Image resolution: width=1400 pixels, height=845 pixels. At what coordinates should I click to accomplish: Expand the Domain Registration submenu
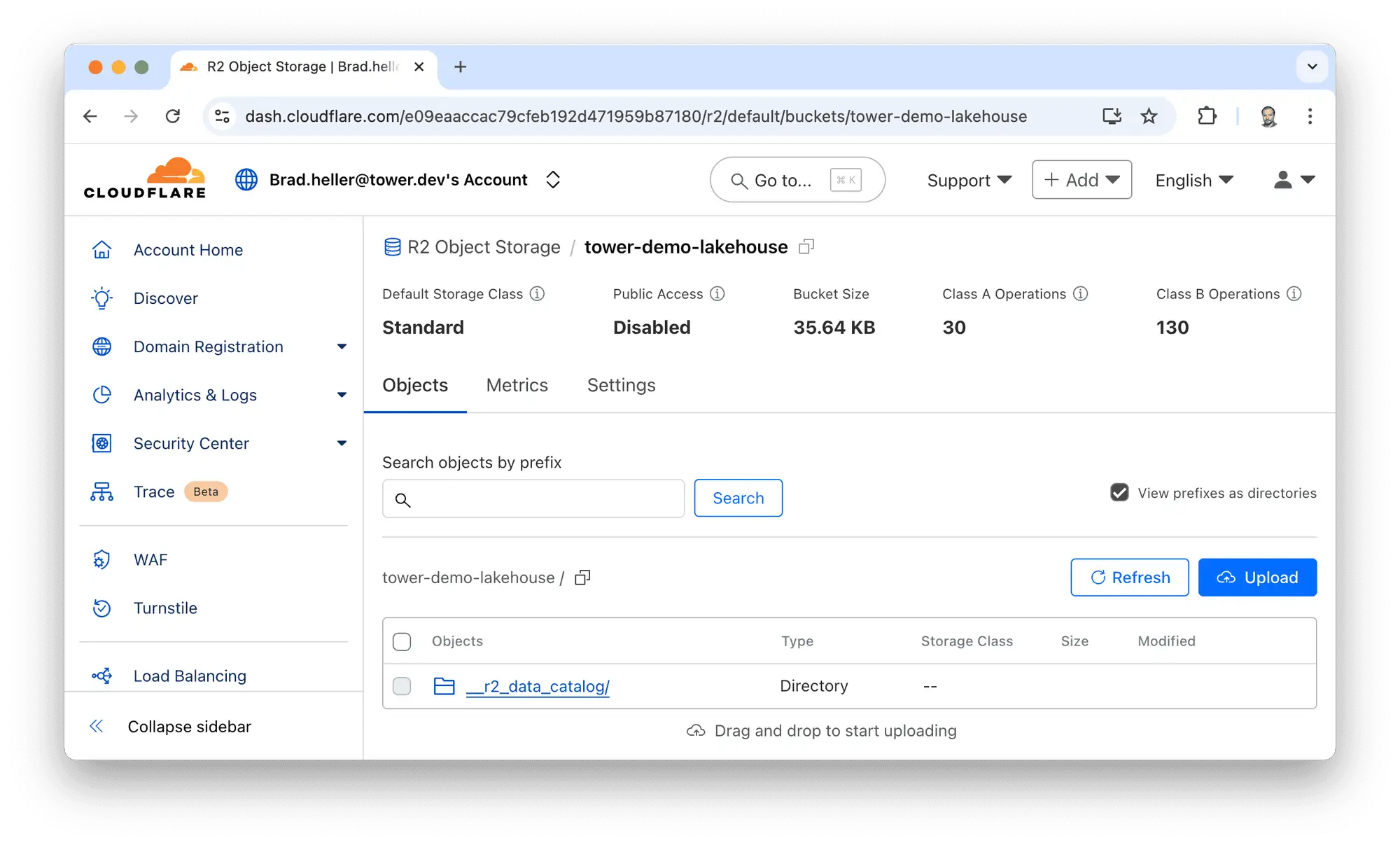tap(342, 347)
